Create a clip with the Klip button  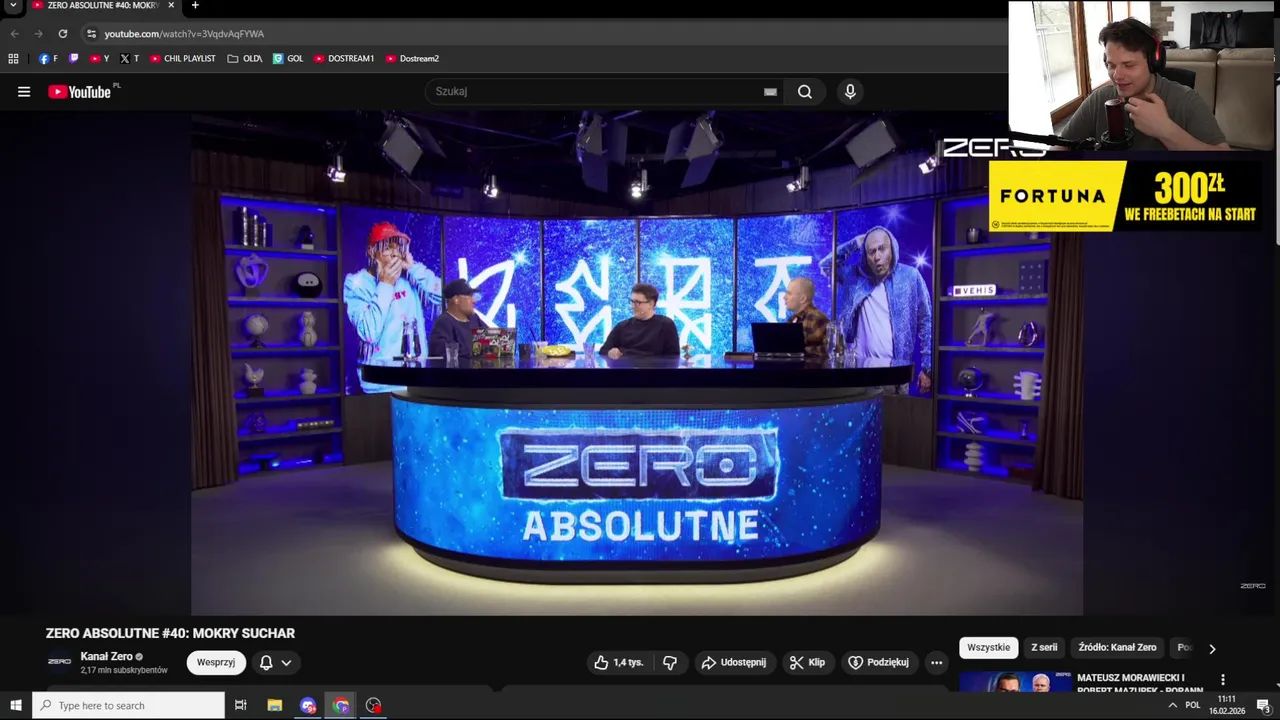(x=807, y=662)
